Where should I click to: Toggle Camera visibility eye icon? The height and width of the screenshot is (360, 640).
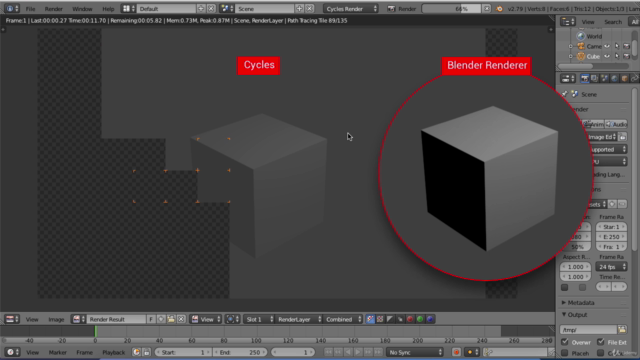(607, 46)
